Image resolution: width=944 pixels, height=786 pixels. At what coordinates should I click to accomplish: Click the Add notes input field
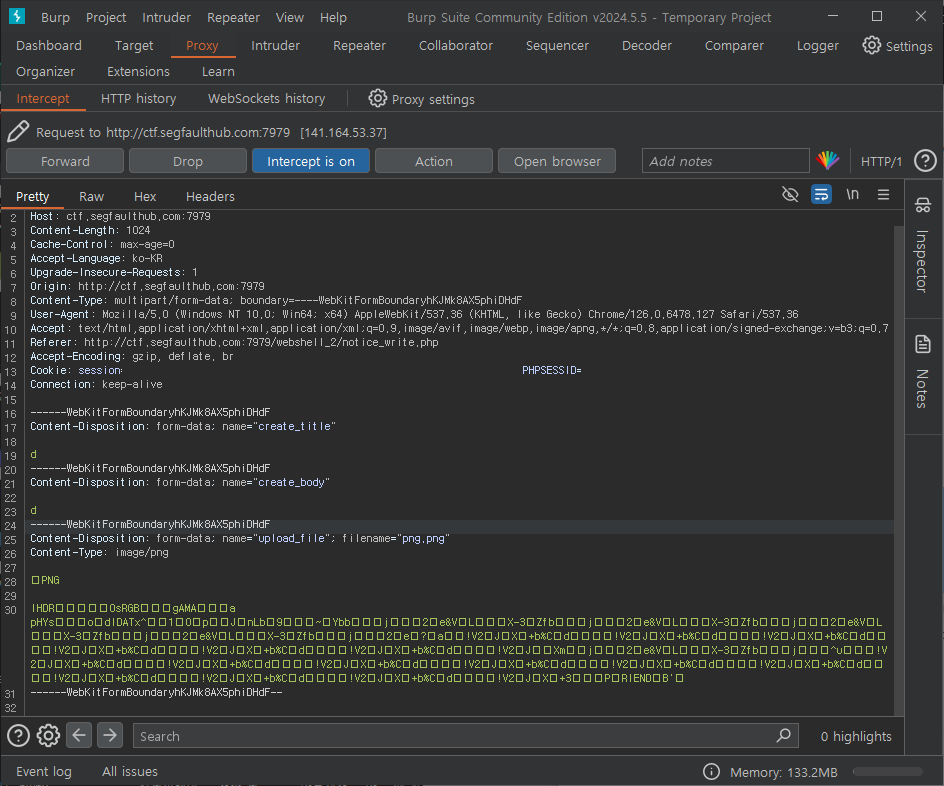tap(725, 161)
